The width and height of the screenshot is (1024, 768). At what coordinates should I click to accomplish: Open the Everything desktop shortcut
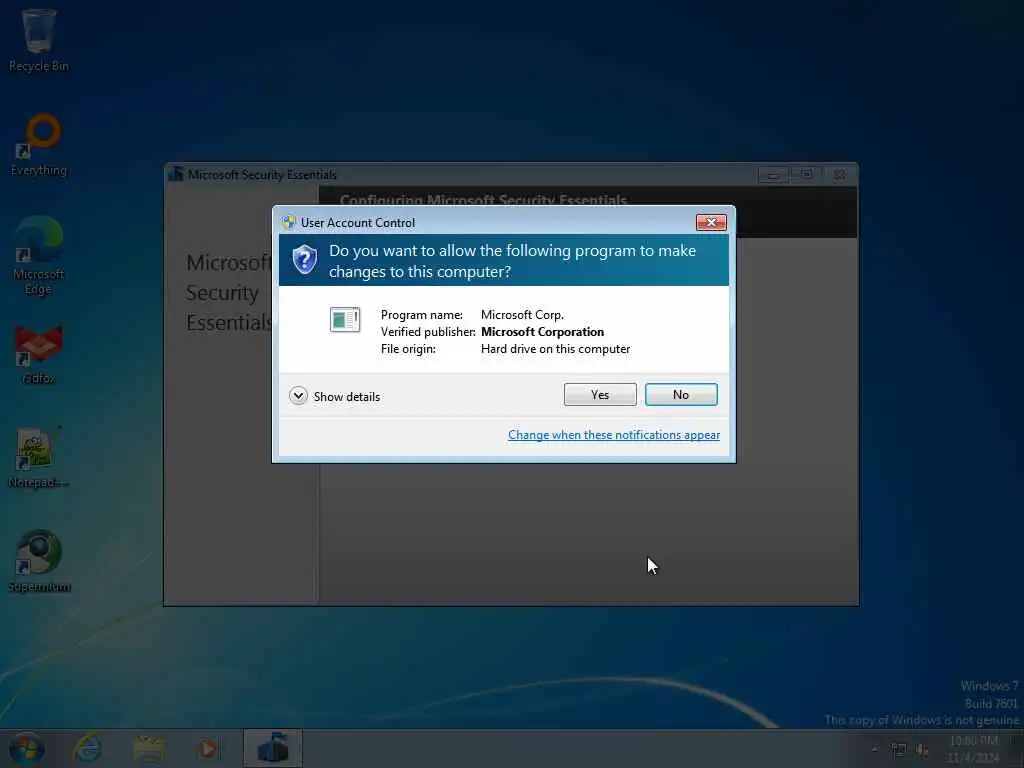click(39, 145)
